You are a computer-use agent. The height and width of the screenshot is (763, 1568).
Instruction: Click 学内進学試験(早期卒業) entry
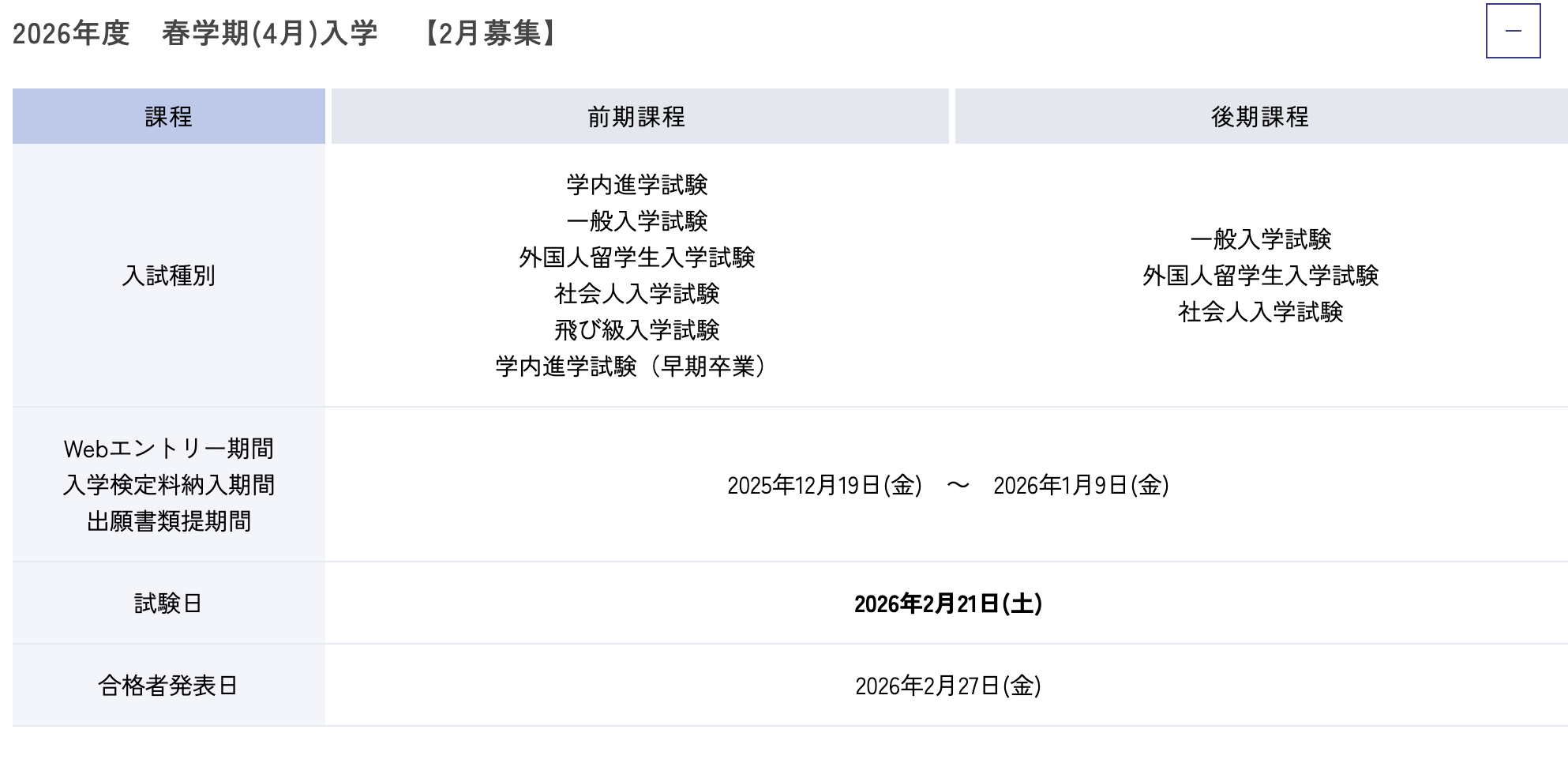click(x=632, y=366)
